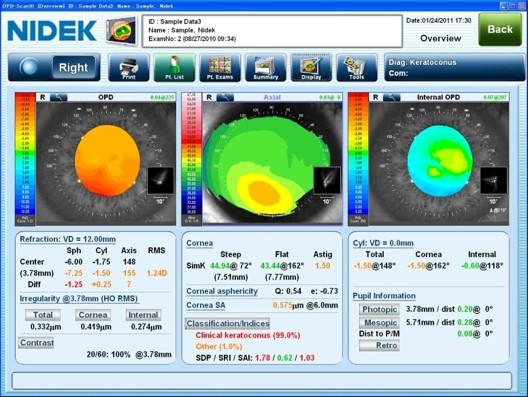528x397 pixels.
Task: Select the Mesopic pupil button
Action: click(379, 323)
